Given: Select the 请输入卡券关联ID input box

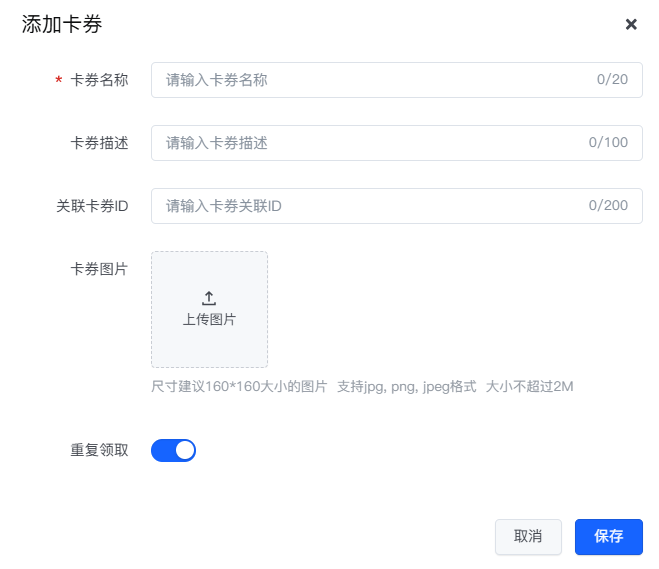Looking at the screenshot, I should [x=370, y=206].
